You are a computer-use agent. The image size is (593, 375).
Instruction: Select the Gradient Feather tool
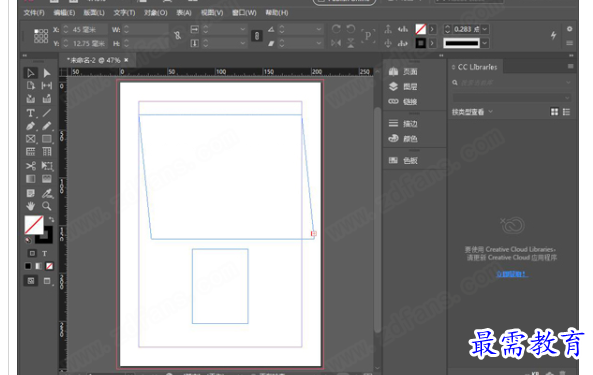(47, 179)
